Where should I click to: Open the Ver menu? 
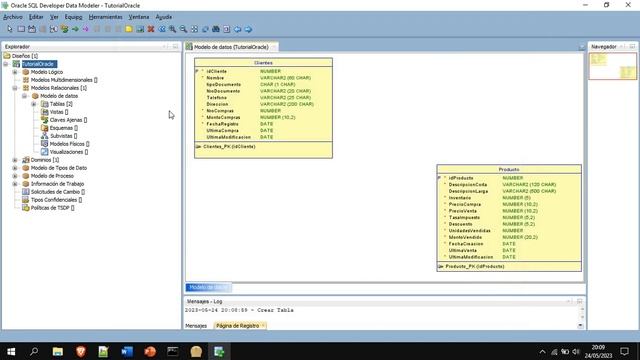(x=54, y=17)
